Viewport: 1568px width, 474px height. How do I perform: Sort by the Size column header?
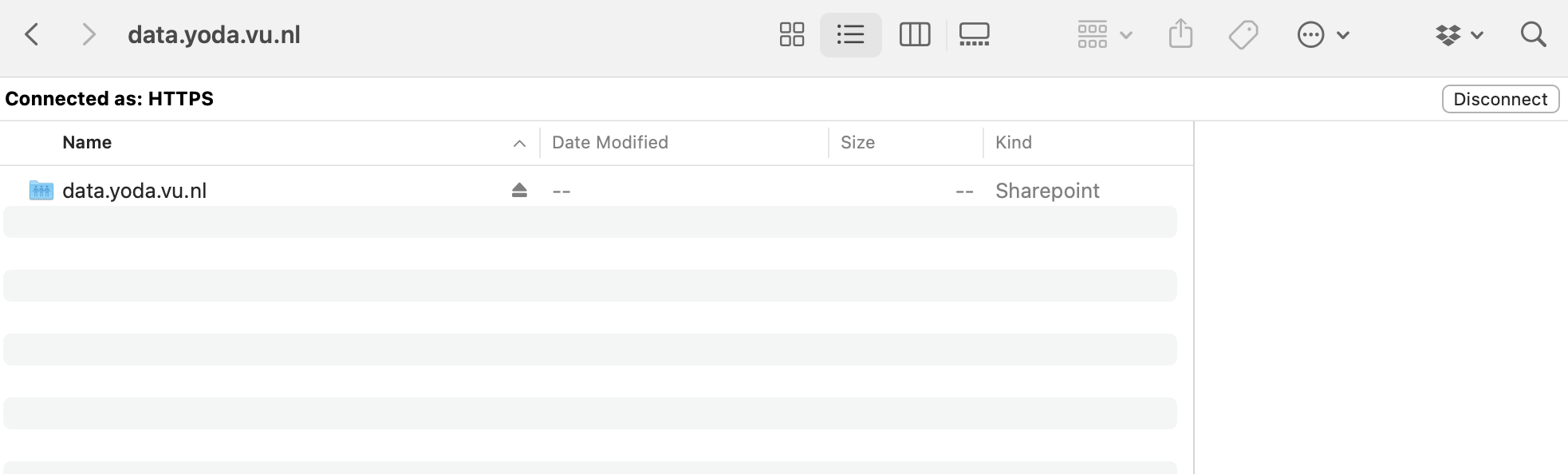coord(857,142)
